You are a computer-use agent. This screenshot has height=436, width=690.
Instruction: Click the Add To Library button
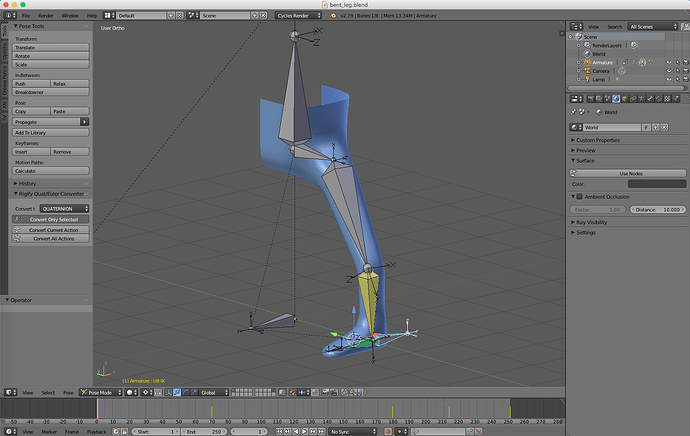pyautogui.click(x=51, y=132)
